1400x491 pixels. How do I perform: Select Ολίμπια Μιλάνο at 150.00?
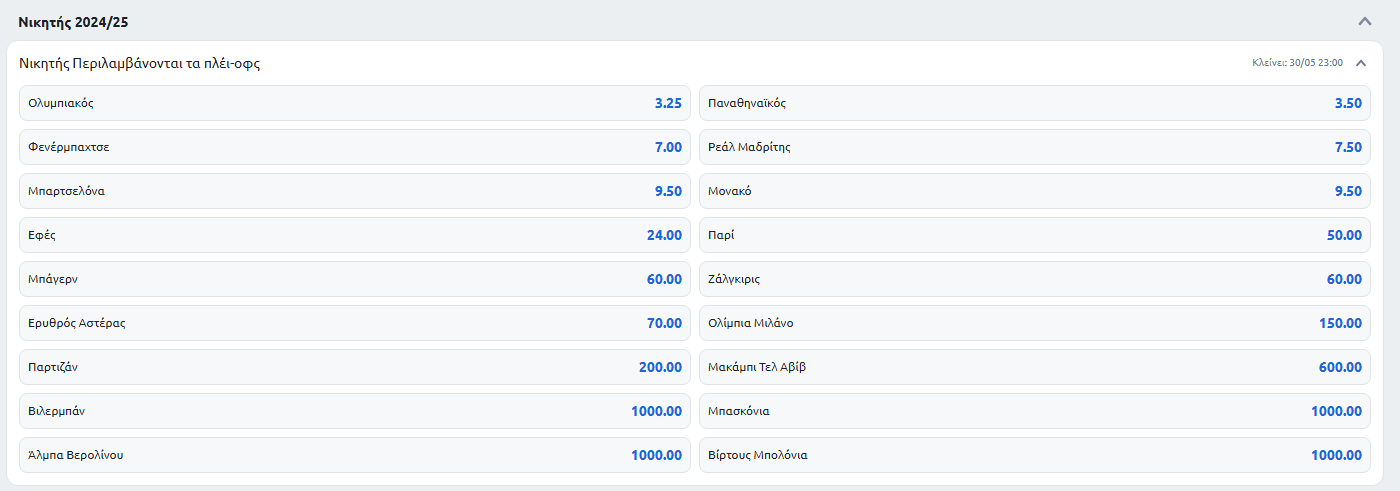[x=1034, y=323]
